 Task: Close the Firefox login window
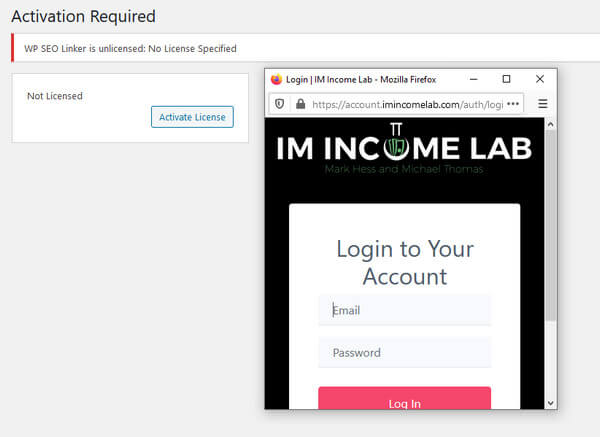tap(540, 79)
